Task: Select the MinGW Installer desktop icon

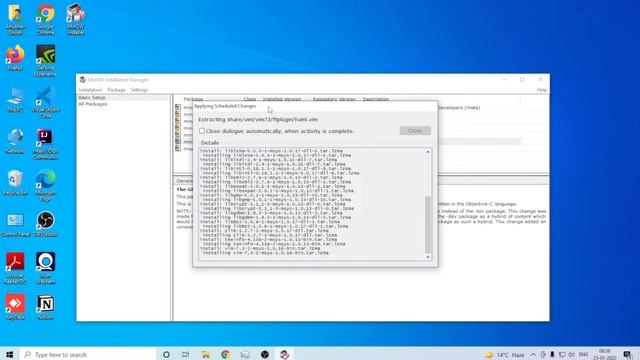Action: click(76, 19)
